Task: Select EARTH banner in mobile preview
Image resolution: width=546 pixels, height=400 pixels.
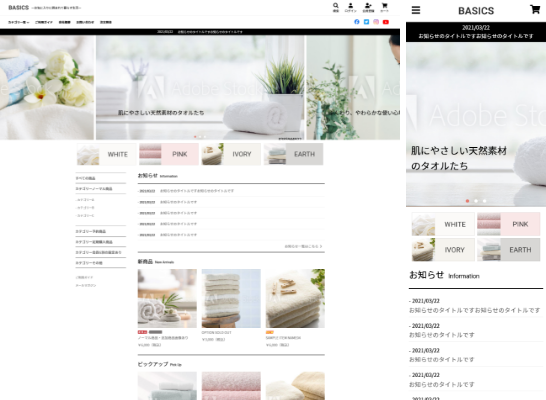Action: [508, 250]
